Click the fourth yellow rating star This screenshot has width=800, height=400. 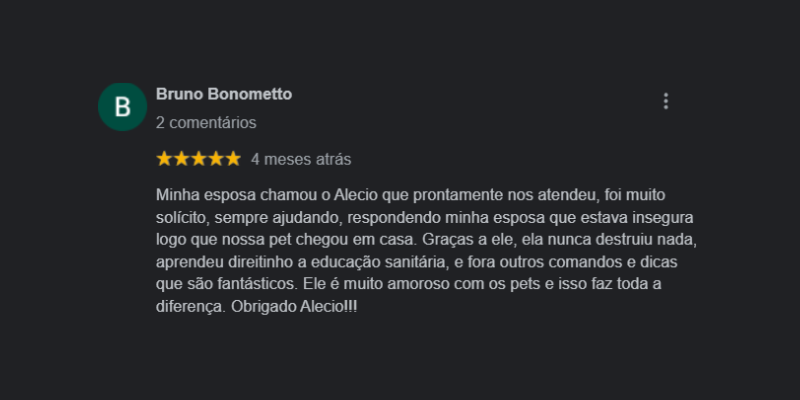pos(216,159)
